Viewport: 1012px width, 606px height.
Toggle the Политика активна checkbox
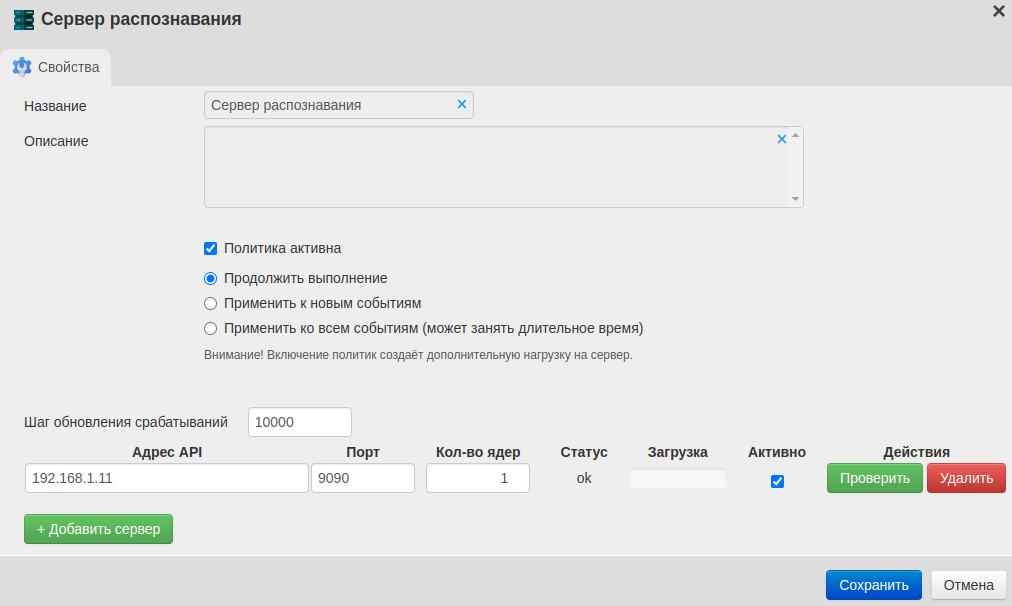pos(210,248)
